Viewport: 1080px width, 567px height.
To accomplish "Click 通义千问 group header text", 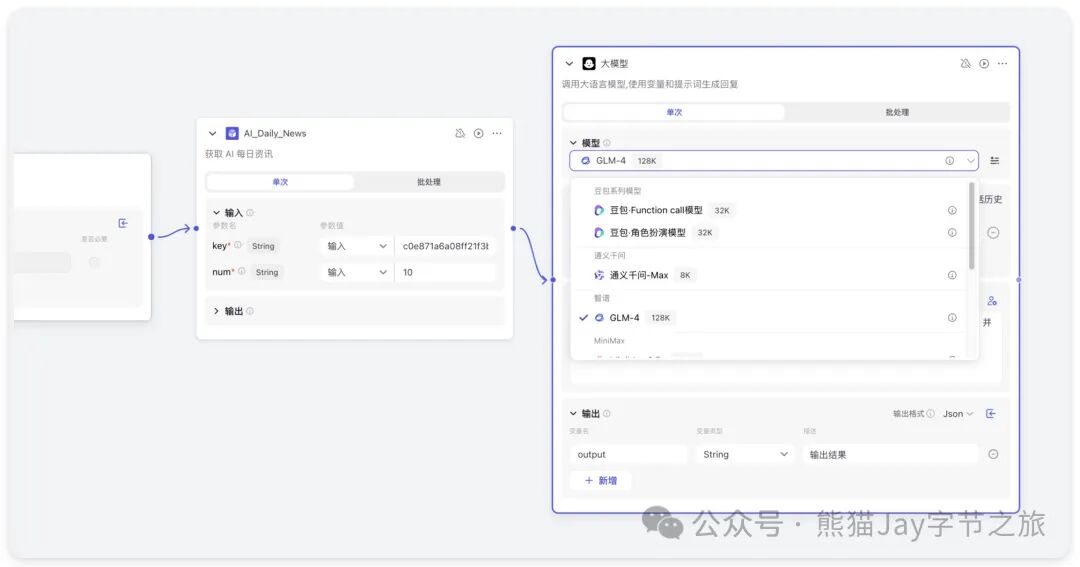I will pos(610,256).
